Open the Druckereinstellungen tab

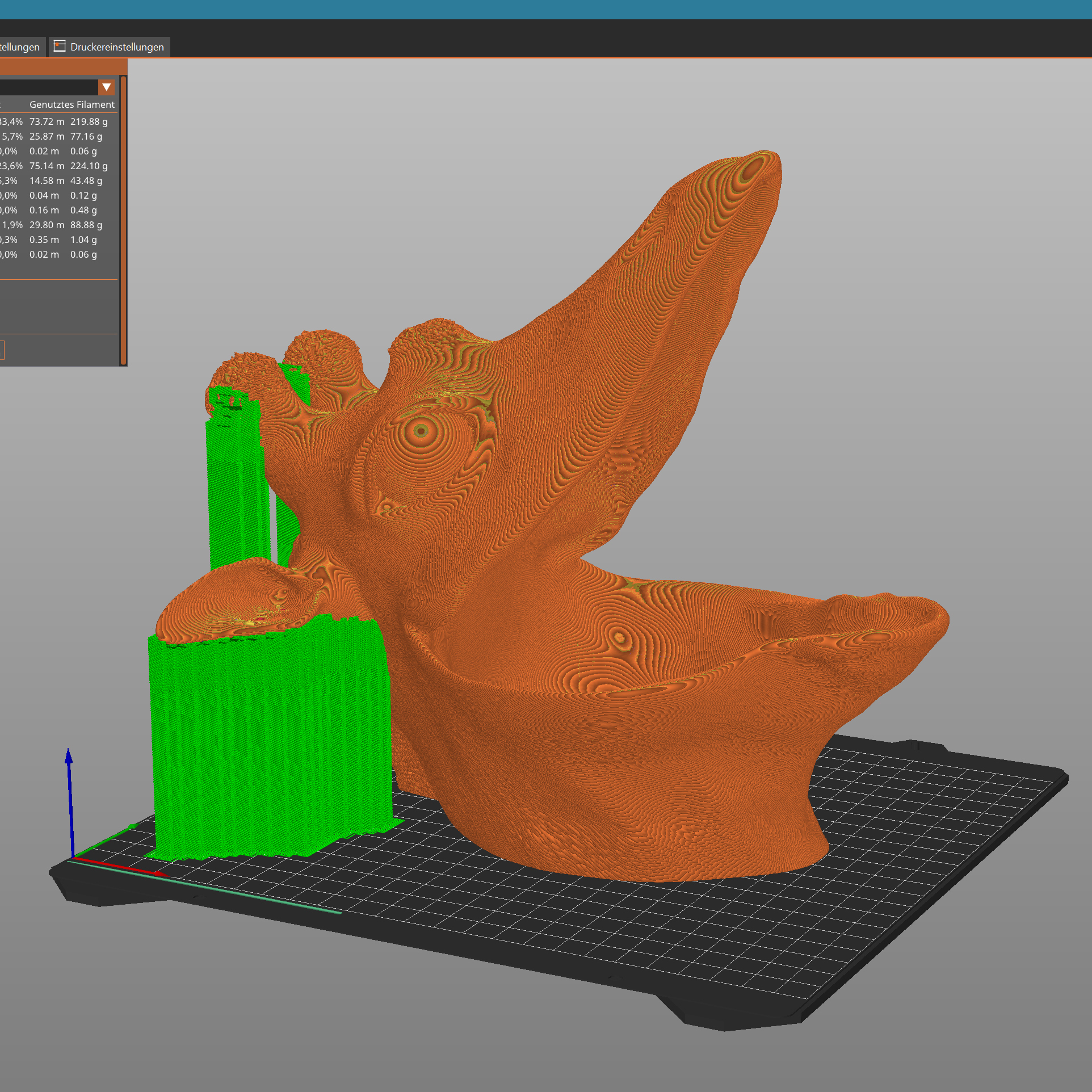coord(116,47)
